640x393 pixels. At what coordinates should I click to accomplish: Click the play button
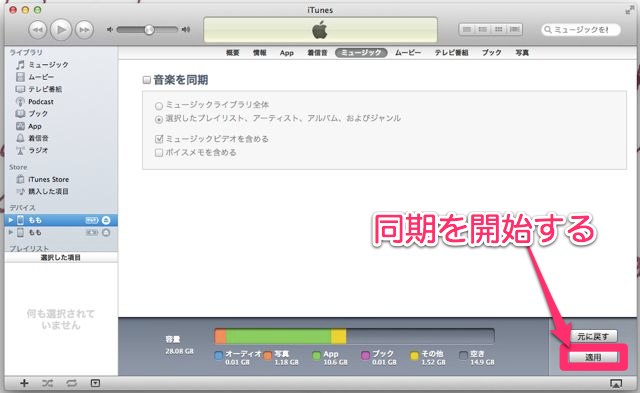[x=61, y=30]
